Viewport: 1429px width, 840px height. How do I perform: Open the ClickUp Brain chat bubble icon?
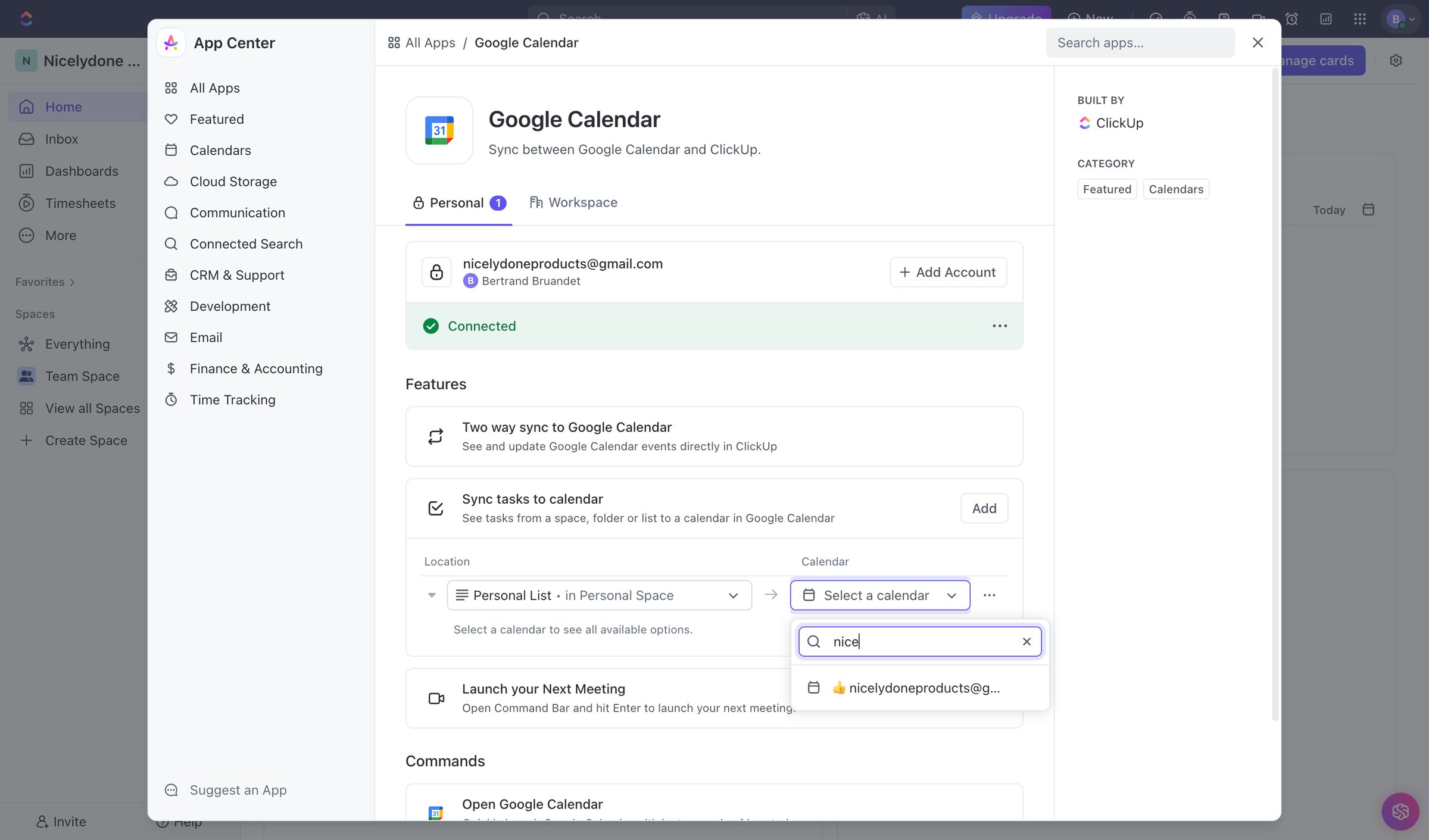[1400, 811]
